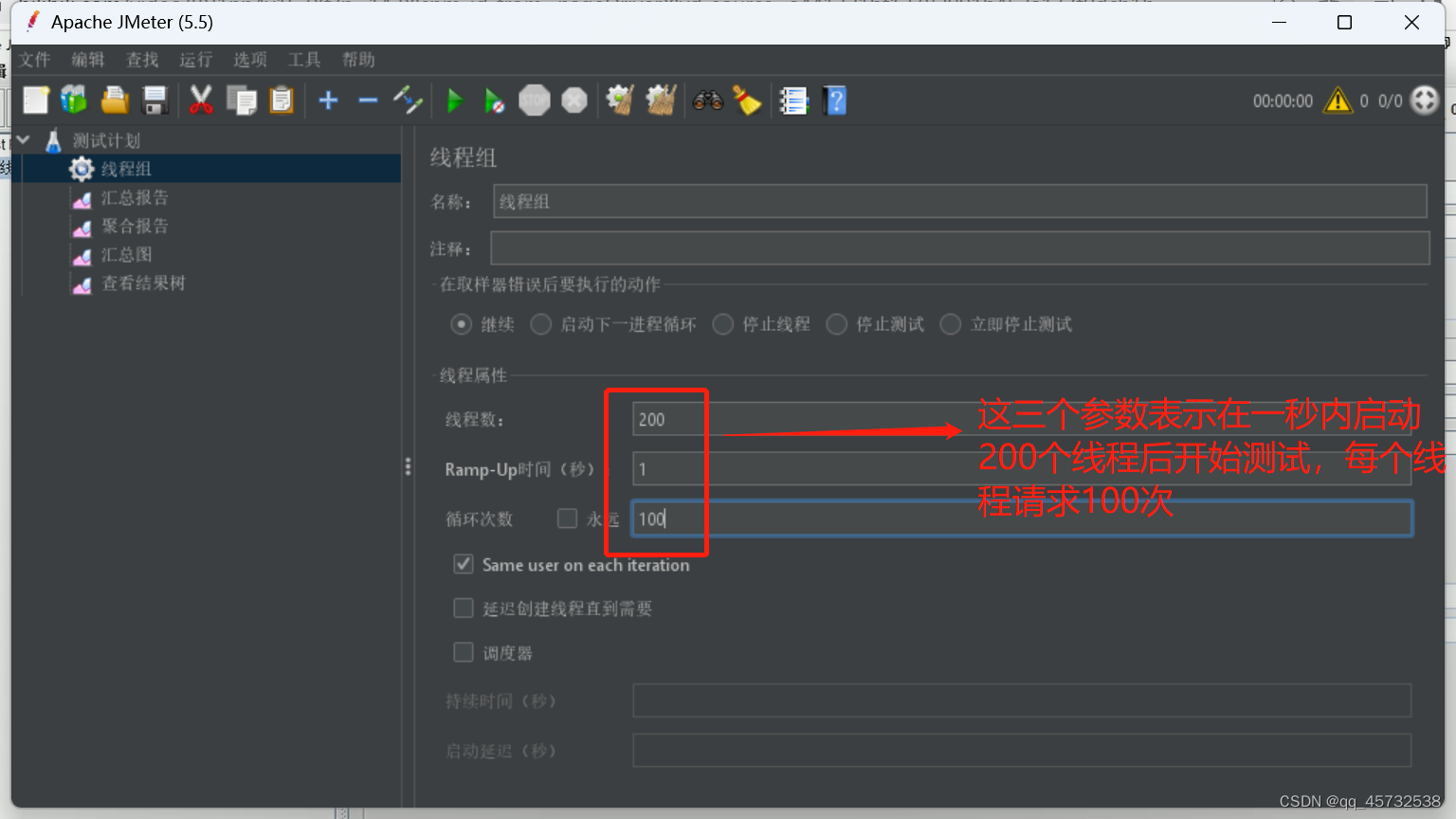Collapse the 测试计划 tree node arrow
Image resolution: width=1456 pixels, height=819 pixels.
[x=24, y=140]
